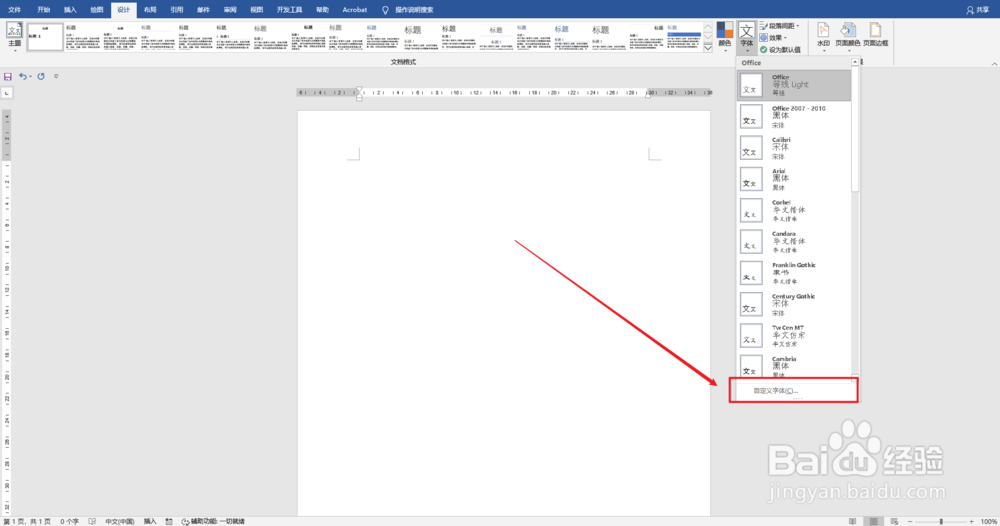Click the 操作说明搜索 tell-me search box
1000x526 pixels.
click(x=408, y=10)
